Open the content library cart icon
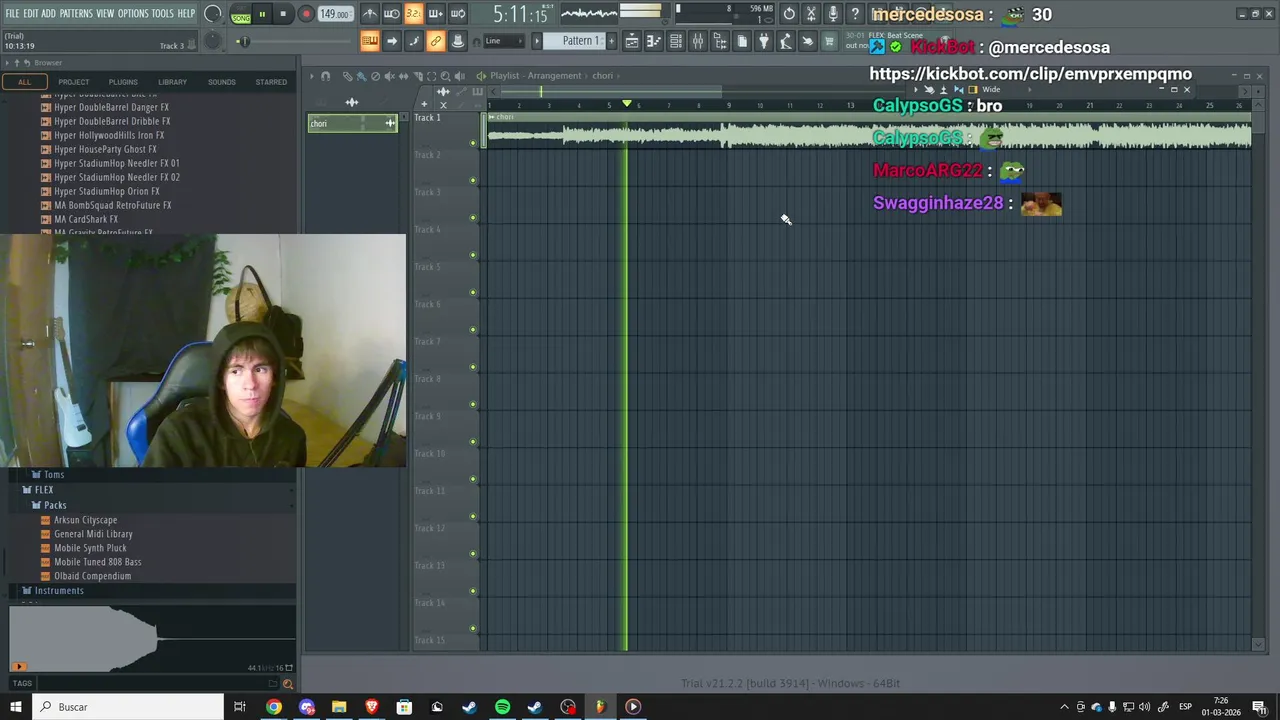This screenshot has width=1280, height=720. [x=829, y=41]
